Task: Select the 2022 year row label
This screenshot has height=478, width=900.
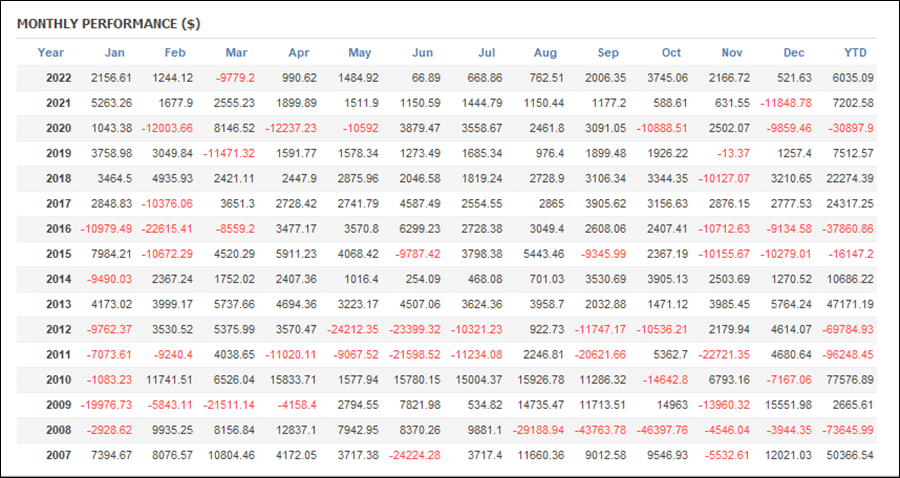Action: [59, 78]
